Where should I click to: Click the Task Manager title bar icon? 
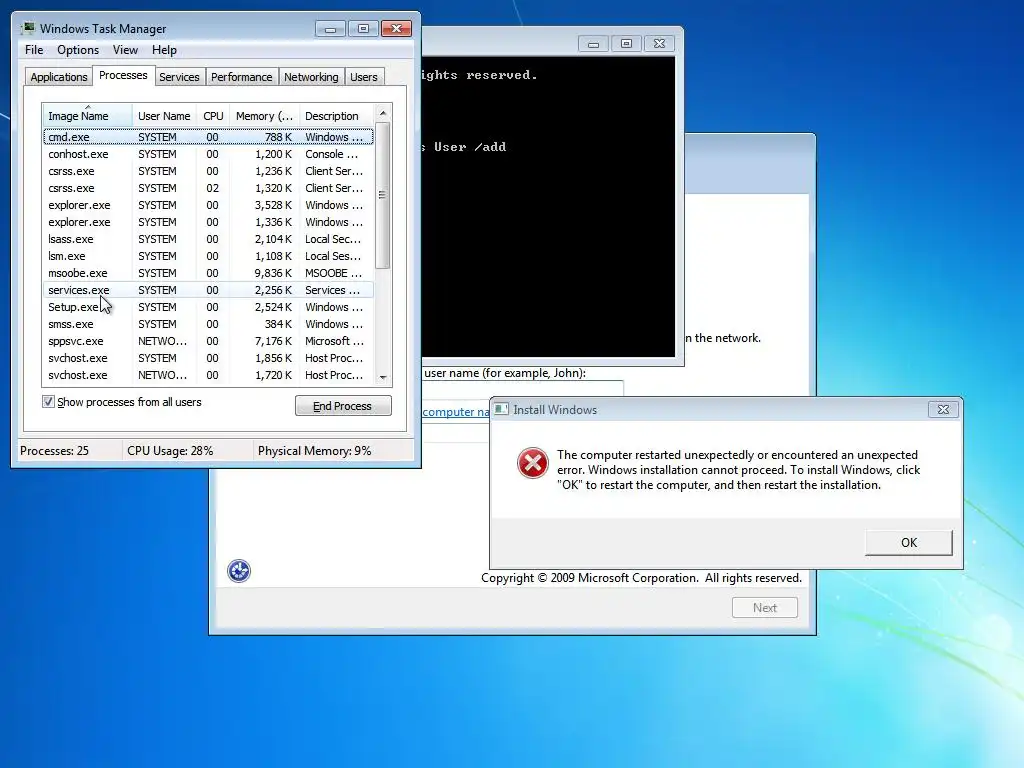[x=28, y=28]
